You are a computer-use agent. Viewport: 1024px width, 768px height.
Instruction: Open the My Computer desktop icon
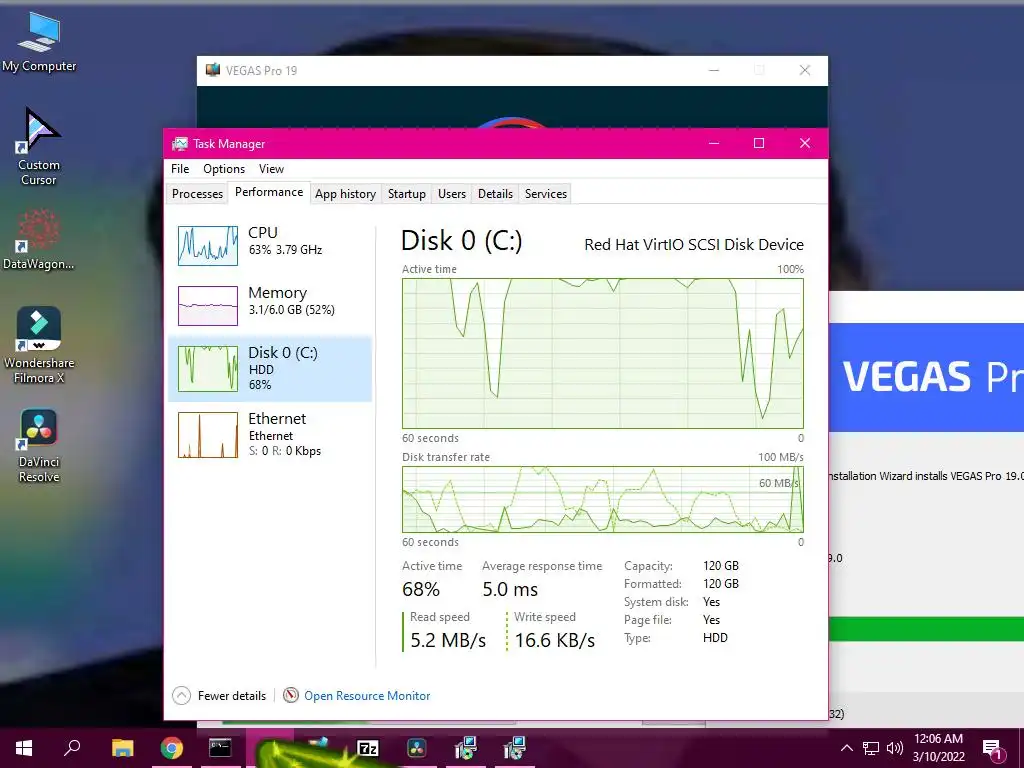coord(39,42)
